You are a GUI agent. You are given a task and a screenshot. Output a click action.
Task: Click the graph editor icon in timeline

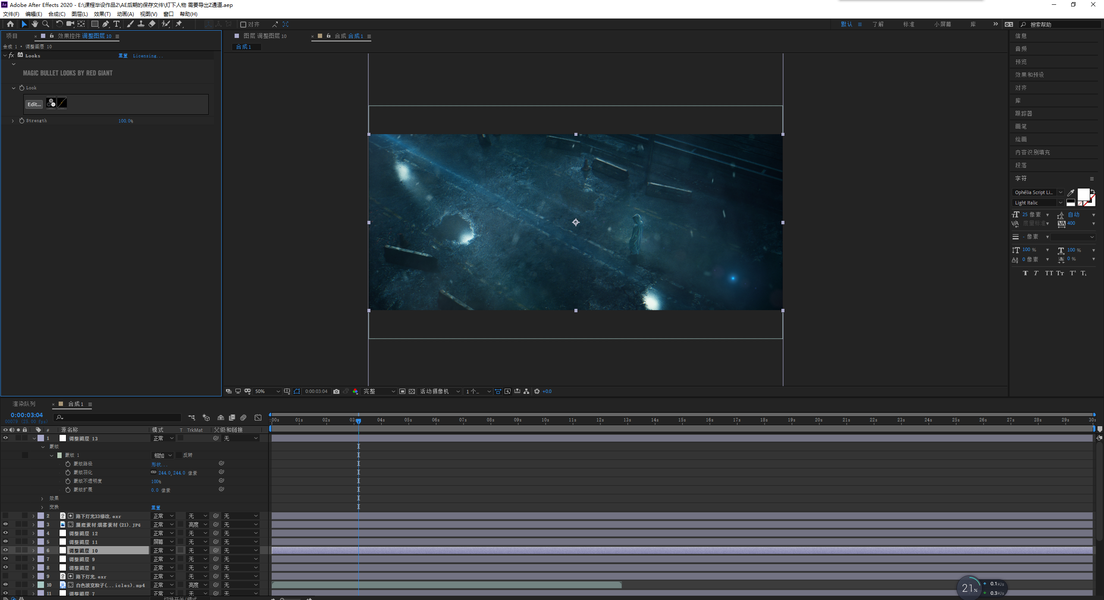click(258, 418)
